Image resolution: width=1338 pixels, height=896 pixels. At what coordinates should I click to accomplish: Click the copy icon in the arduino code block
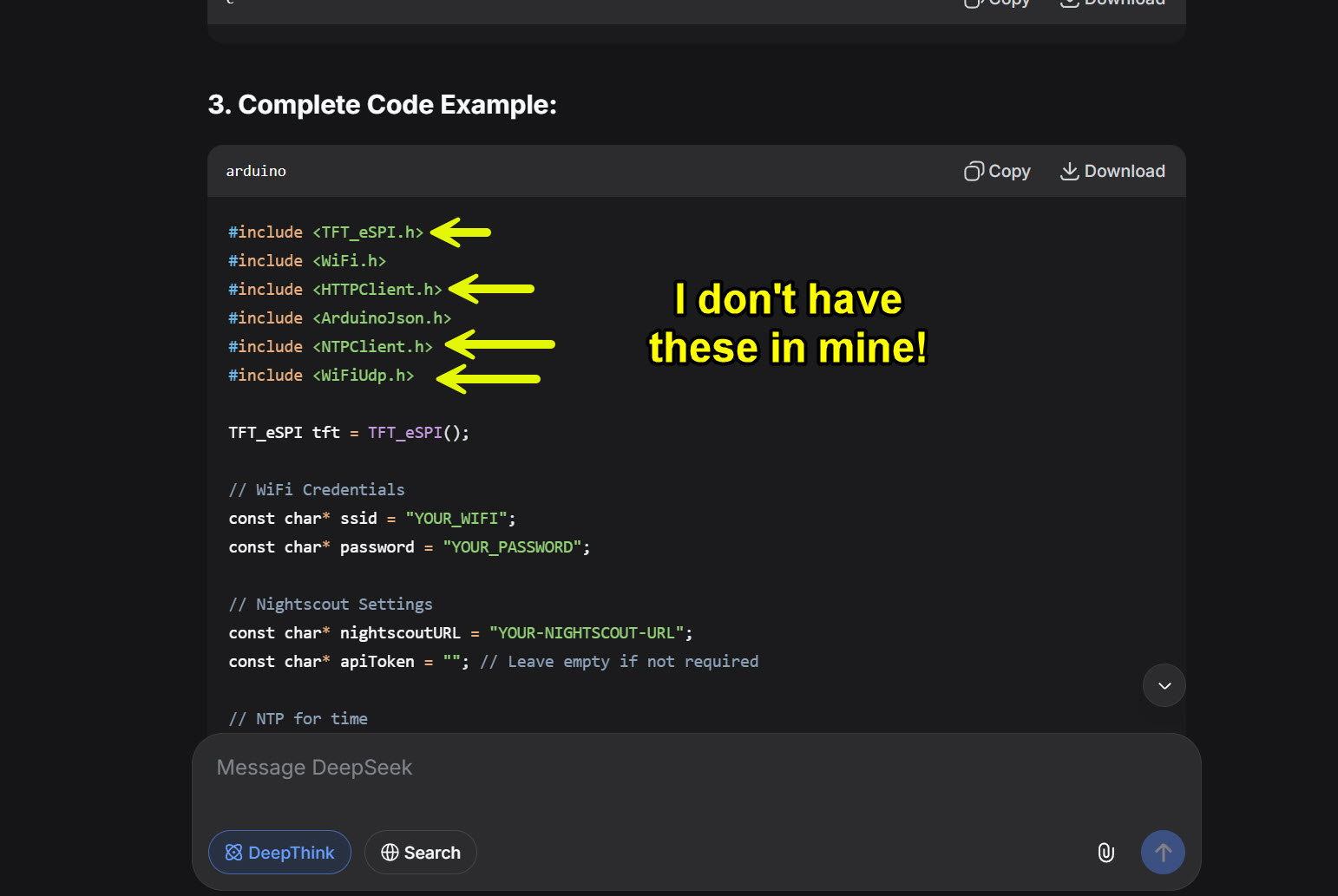974,171
